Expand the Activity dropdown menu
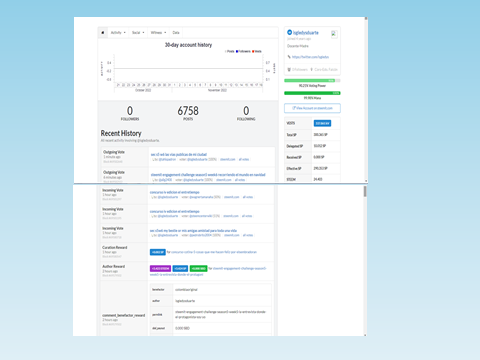 [118, 33]
